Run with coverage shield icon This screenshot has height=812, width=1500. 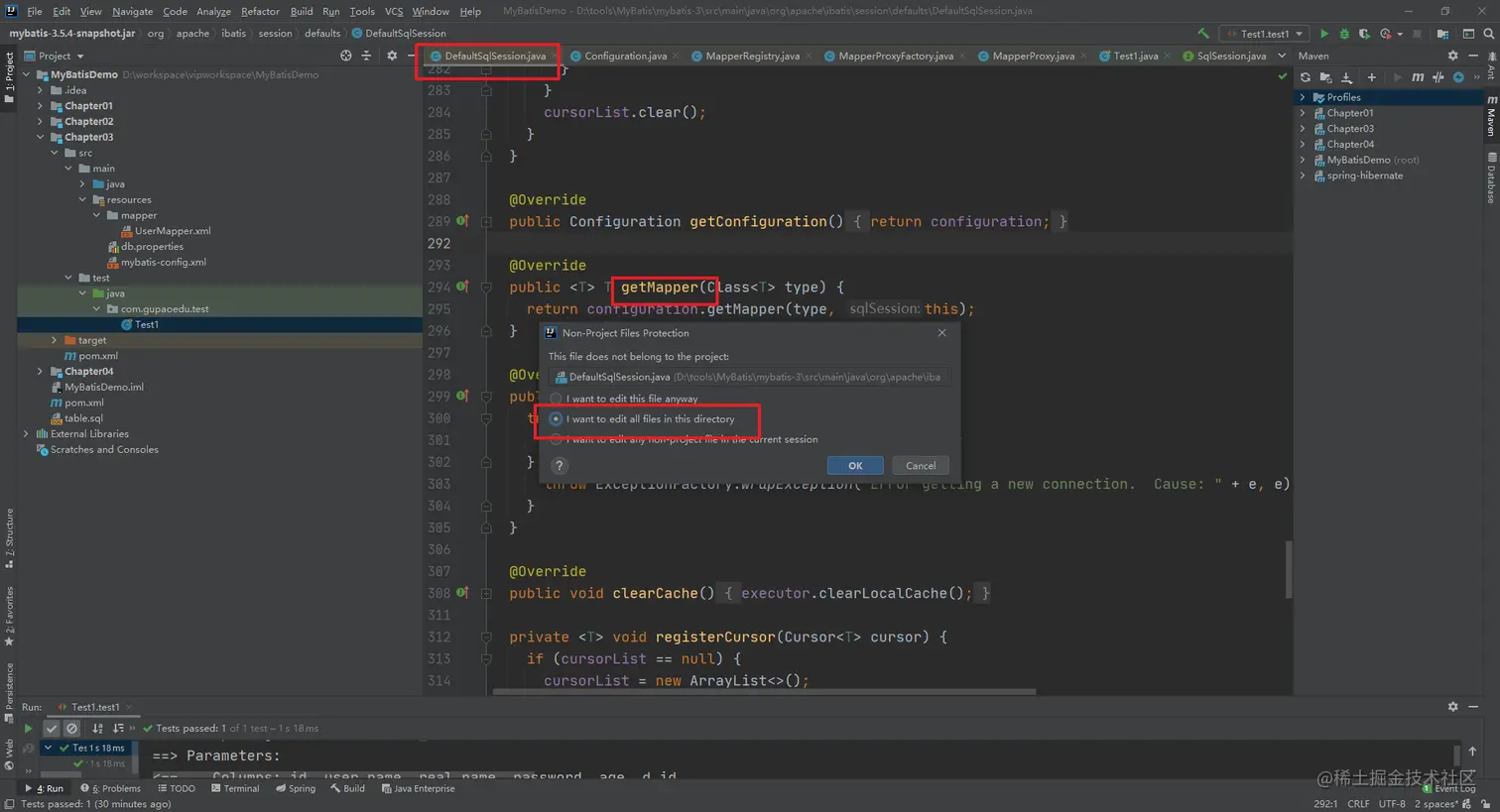1364,34
